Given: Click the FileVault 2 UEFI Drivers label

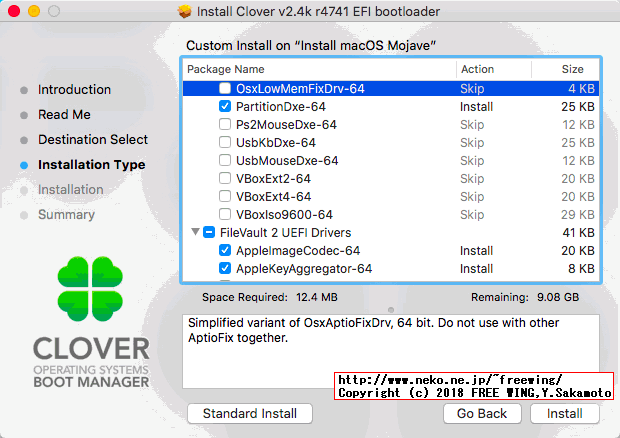Looking at the screenshot, I should (x=285, y=232).
